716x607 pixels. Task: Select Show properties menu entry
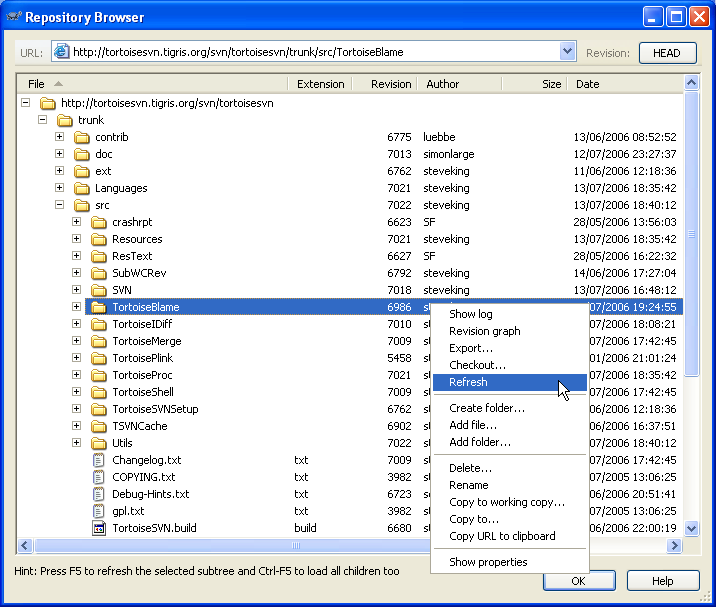coord(510,562)
